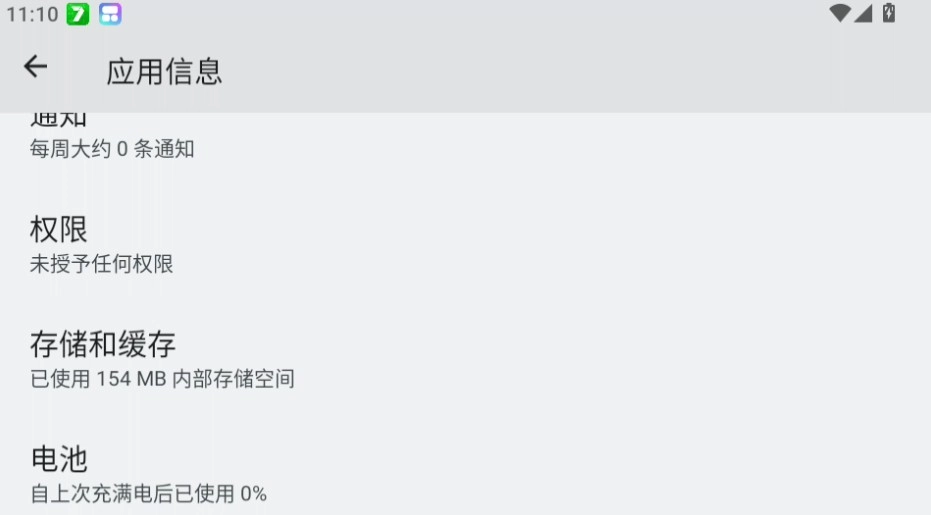Tap the purple app notification icon
Screen dimensions: 931x515
click(110, 14)
